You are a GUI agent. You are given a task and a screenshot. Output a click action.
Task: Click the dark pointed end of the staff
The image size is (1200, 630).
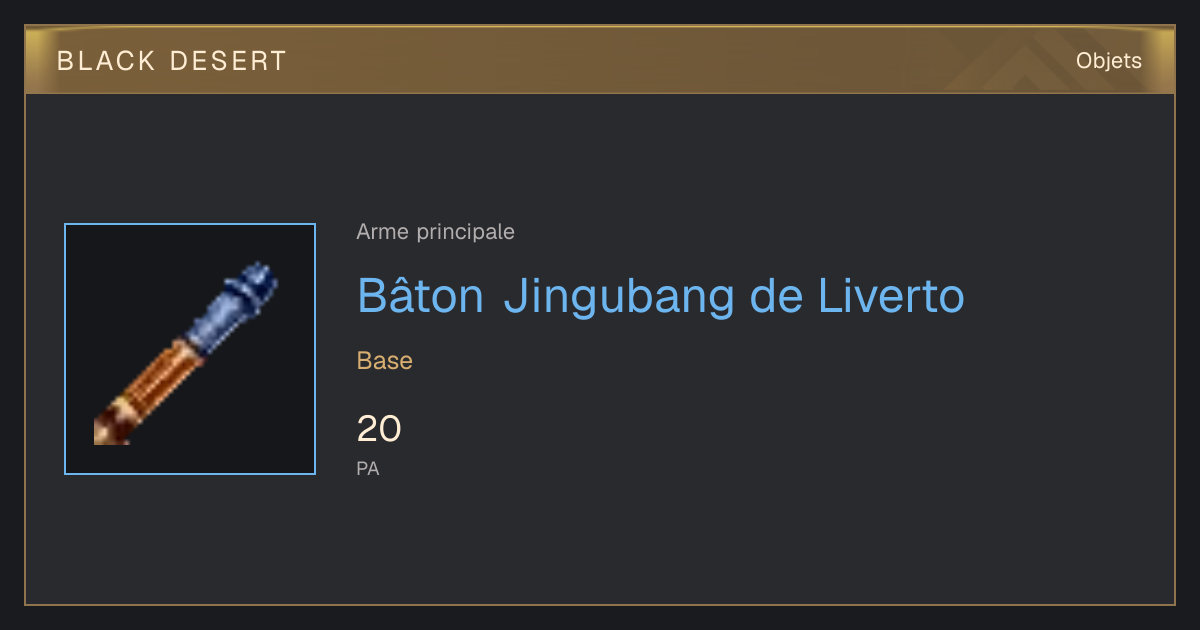tap(109, 430)
